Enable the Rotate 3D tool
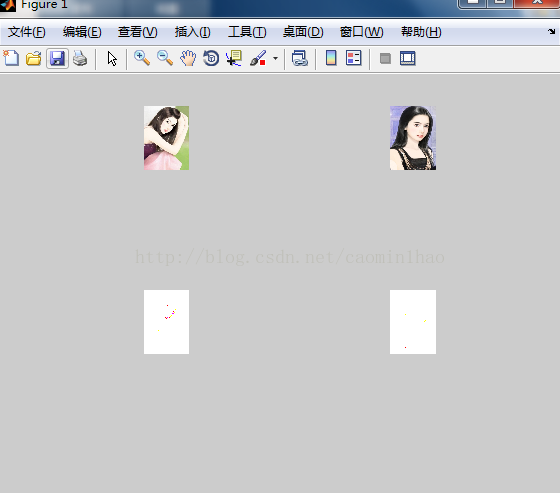The width and height of the screenshot is (560, 493). click(x=211, y=58)
